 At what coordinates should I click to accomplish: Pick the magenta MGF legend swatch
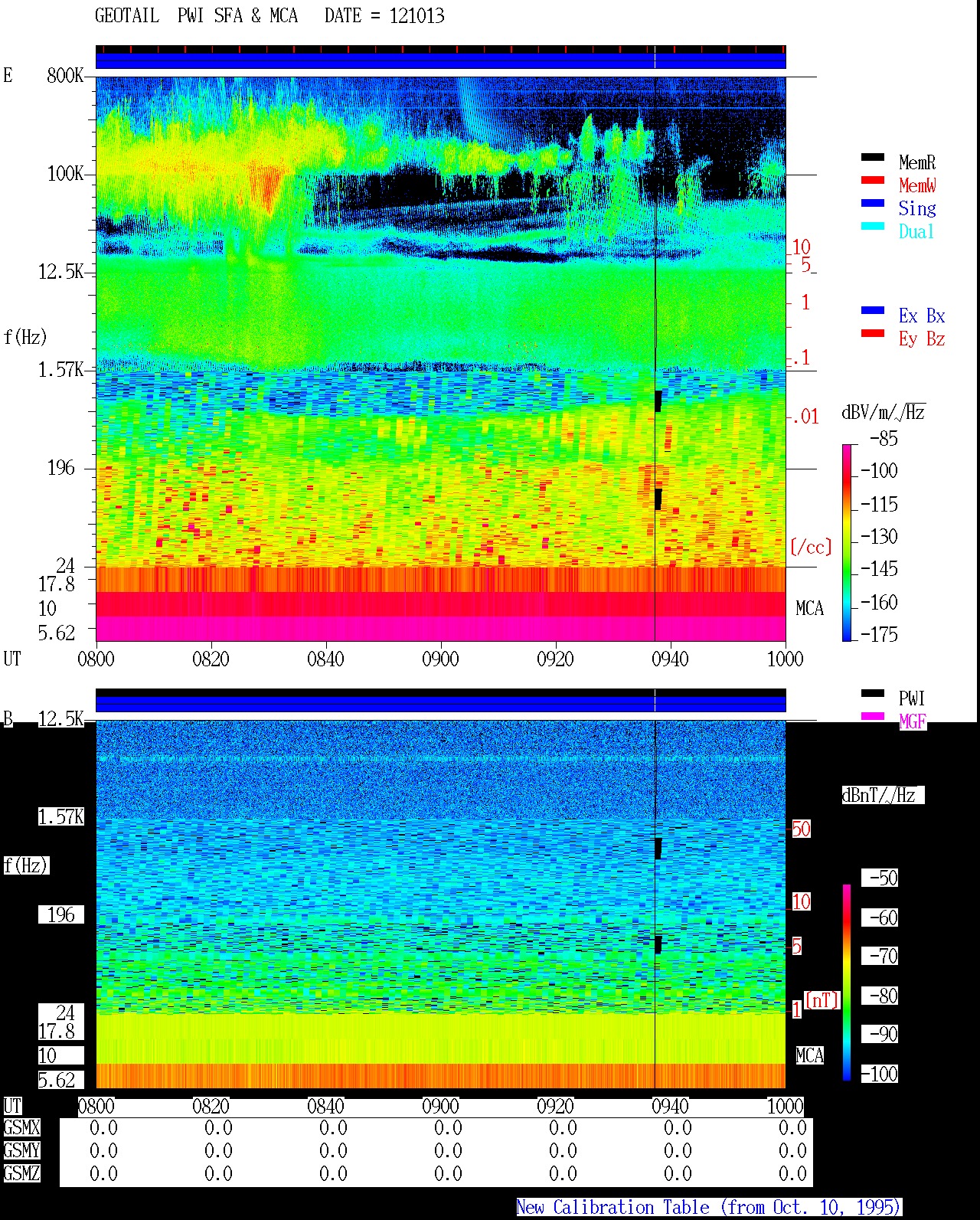(x=873, y=717)
